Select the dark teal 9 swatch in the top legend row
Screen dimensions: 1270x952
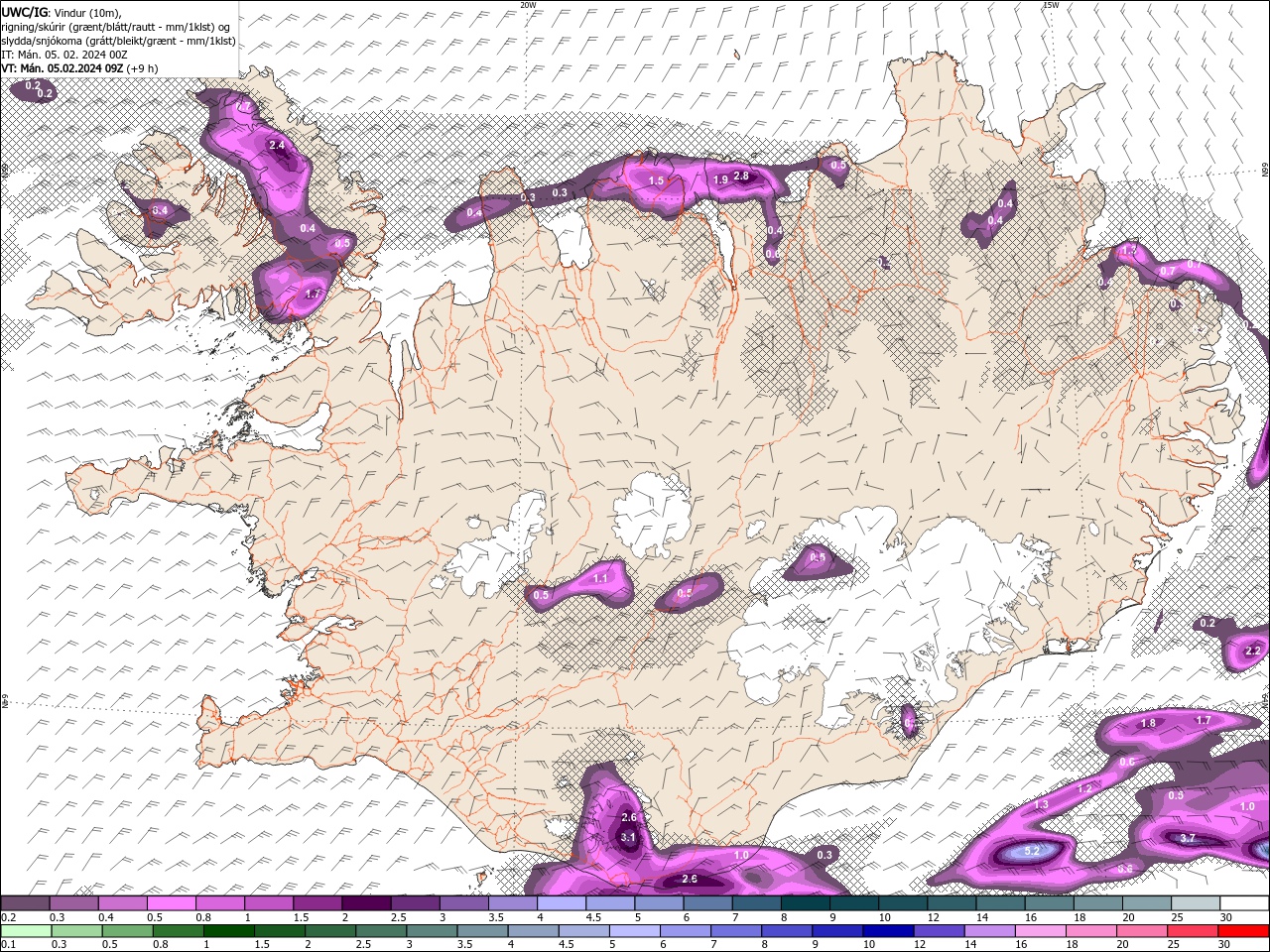(853, 902)
